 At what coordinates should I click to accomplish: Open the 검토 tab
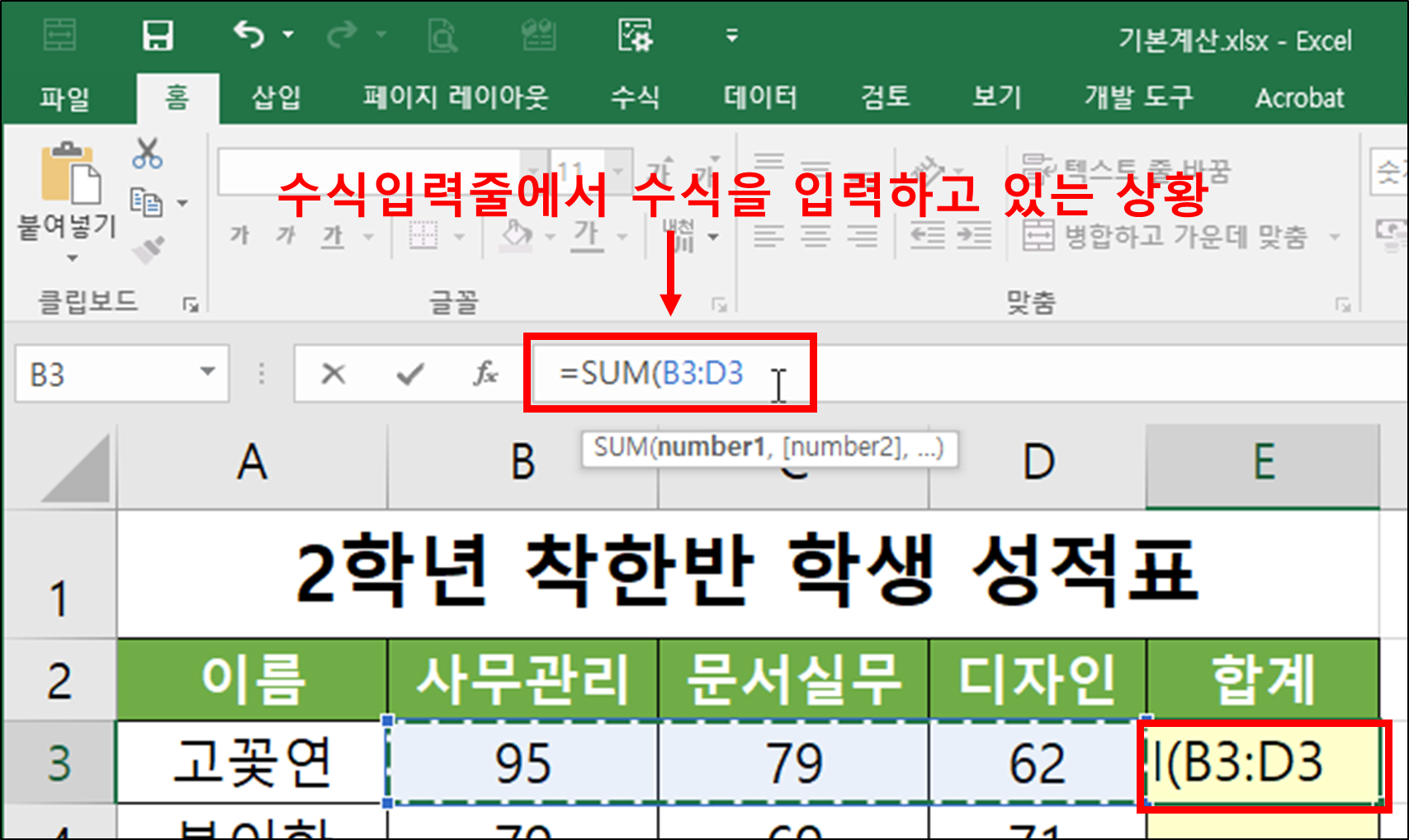[x=885, y=97]
